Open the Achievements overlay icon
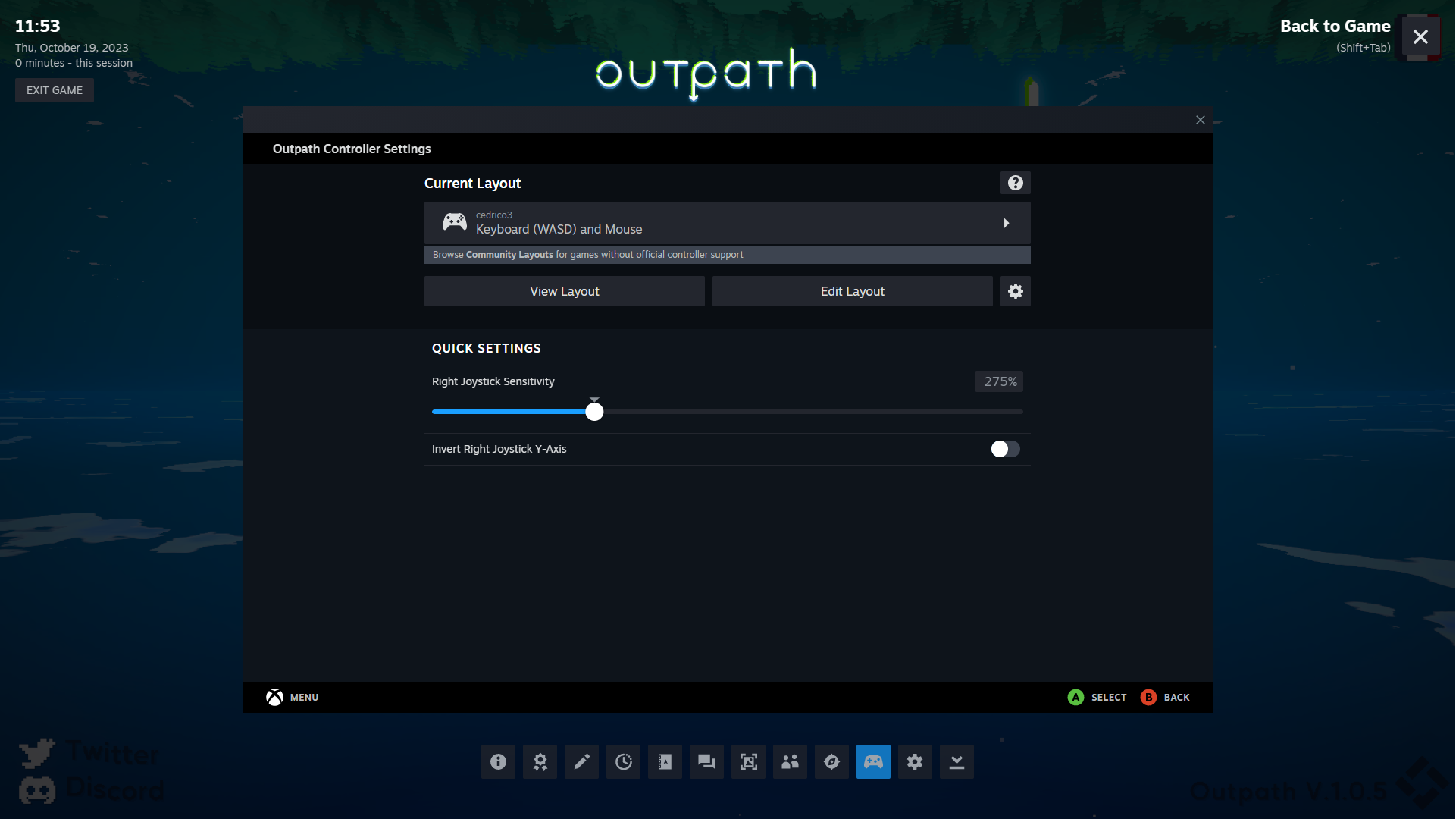The height and width of the screenshot is (819, 1456). click(540, 761)
